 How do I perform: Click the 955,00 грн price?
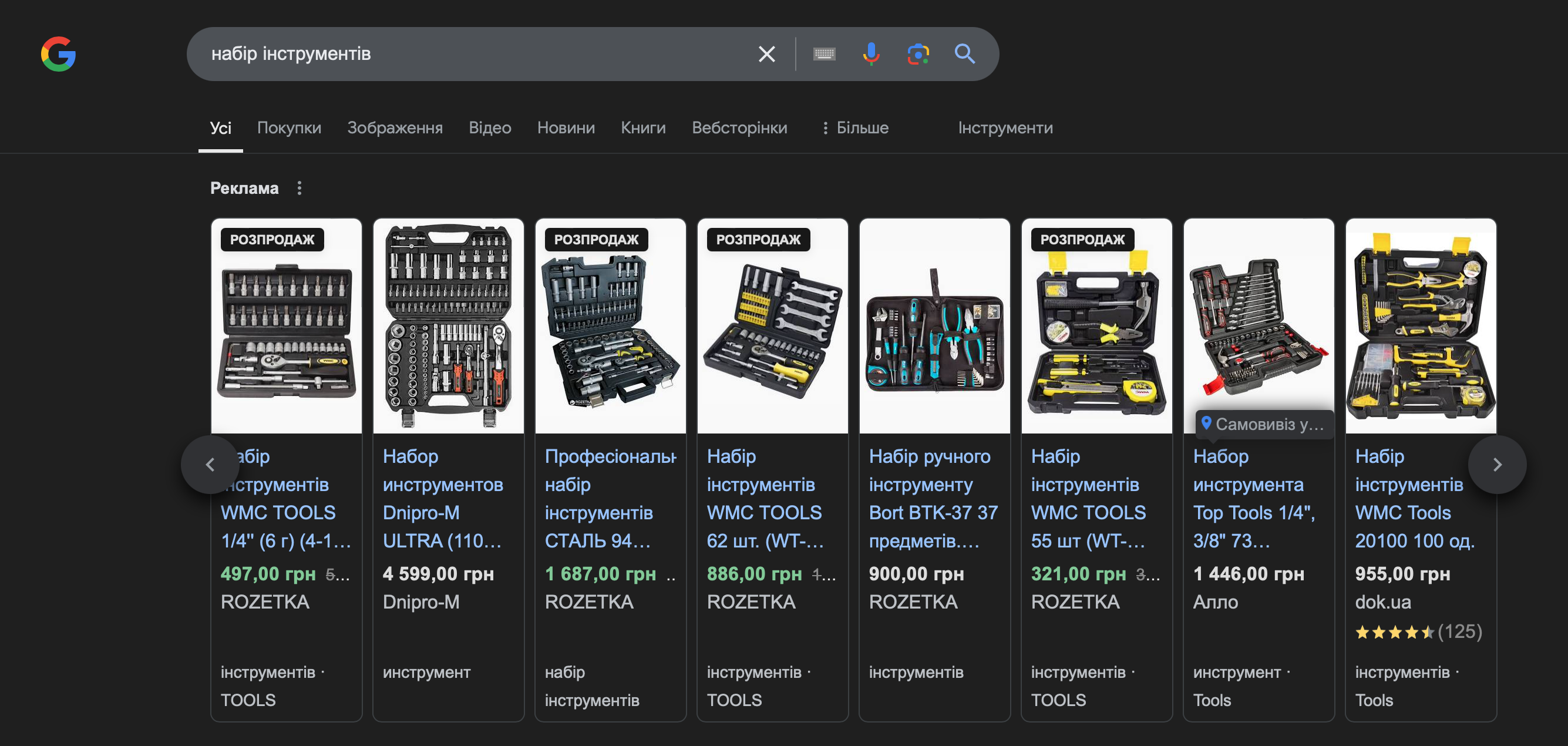[x=1402, y=574]
